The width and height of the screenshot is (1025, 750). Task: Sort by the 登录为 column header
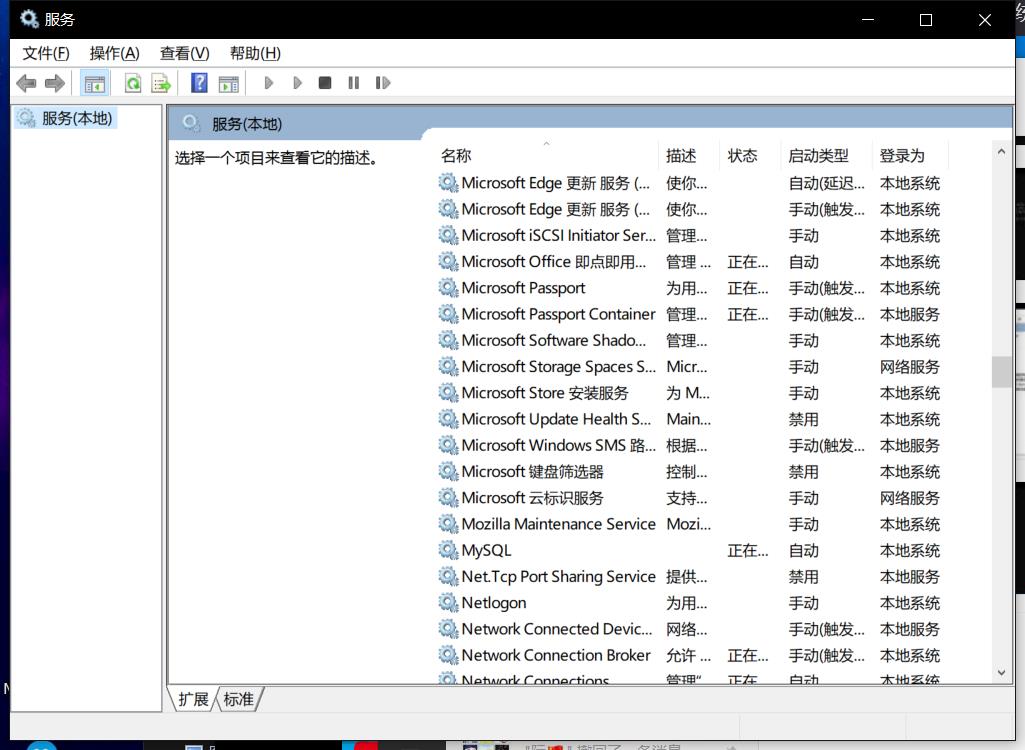909,156
